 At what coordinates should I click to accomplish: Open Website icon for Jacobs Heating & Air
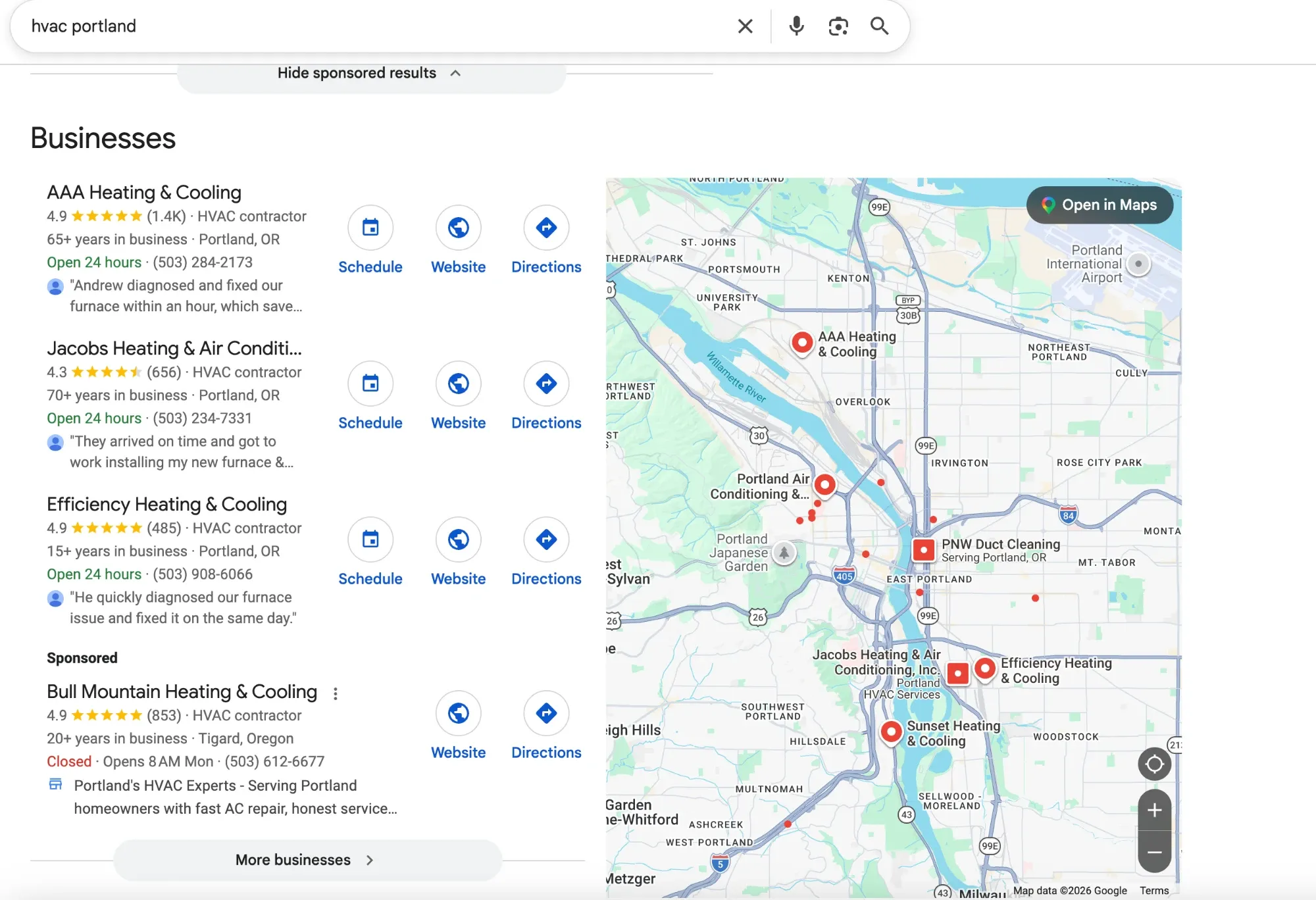(x=459, y=384)
